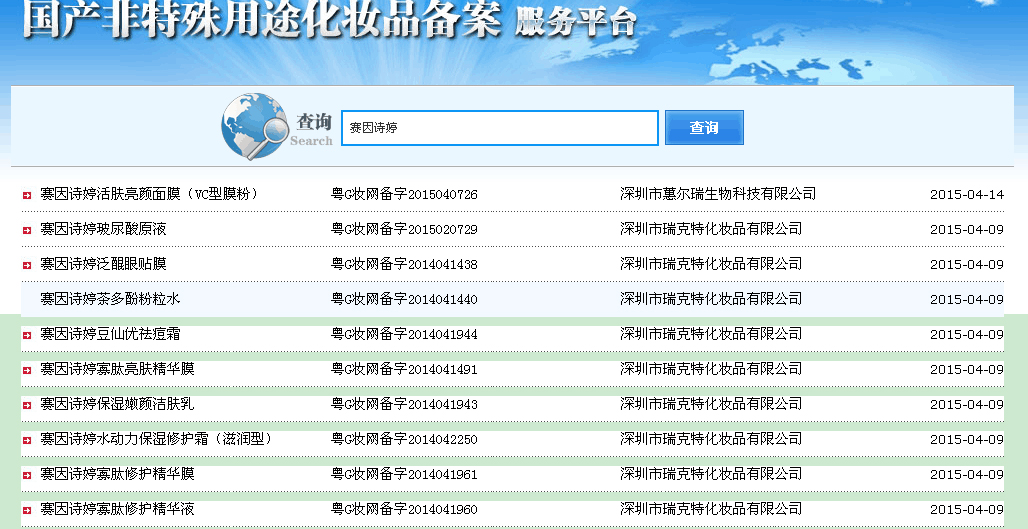Click company name in 水动力保湿修护霜 row
This screenshot has height=529, width=1028.
tap(711, 439)
